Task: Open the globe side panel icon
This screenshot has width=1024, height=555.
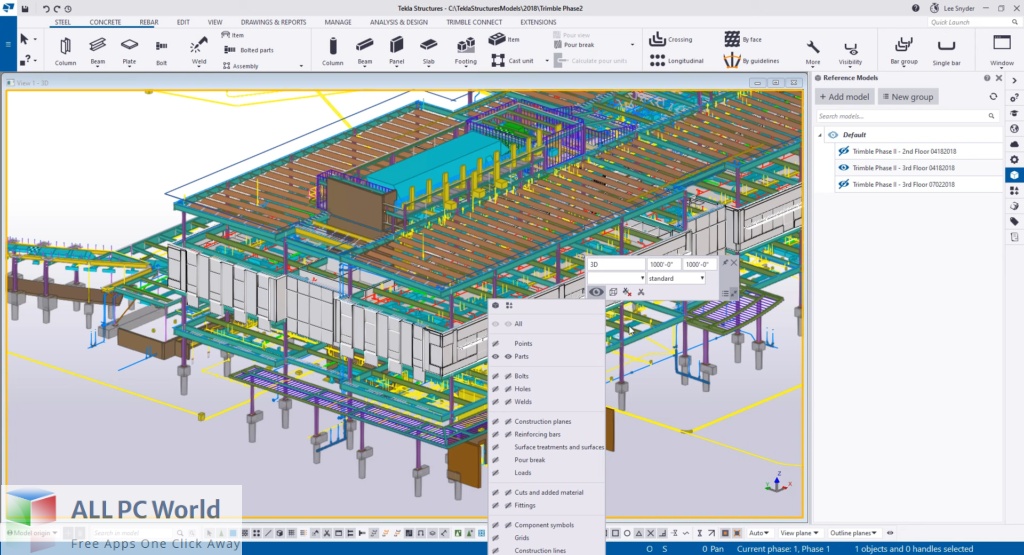Action: click(1014, 129)
